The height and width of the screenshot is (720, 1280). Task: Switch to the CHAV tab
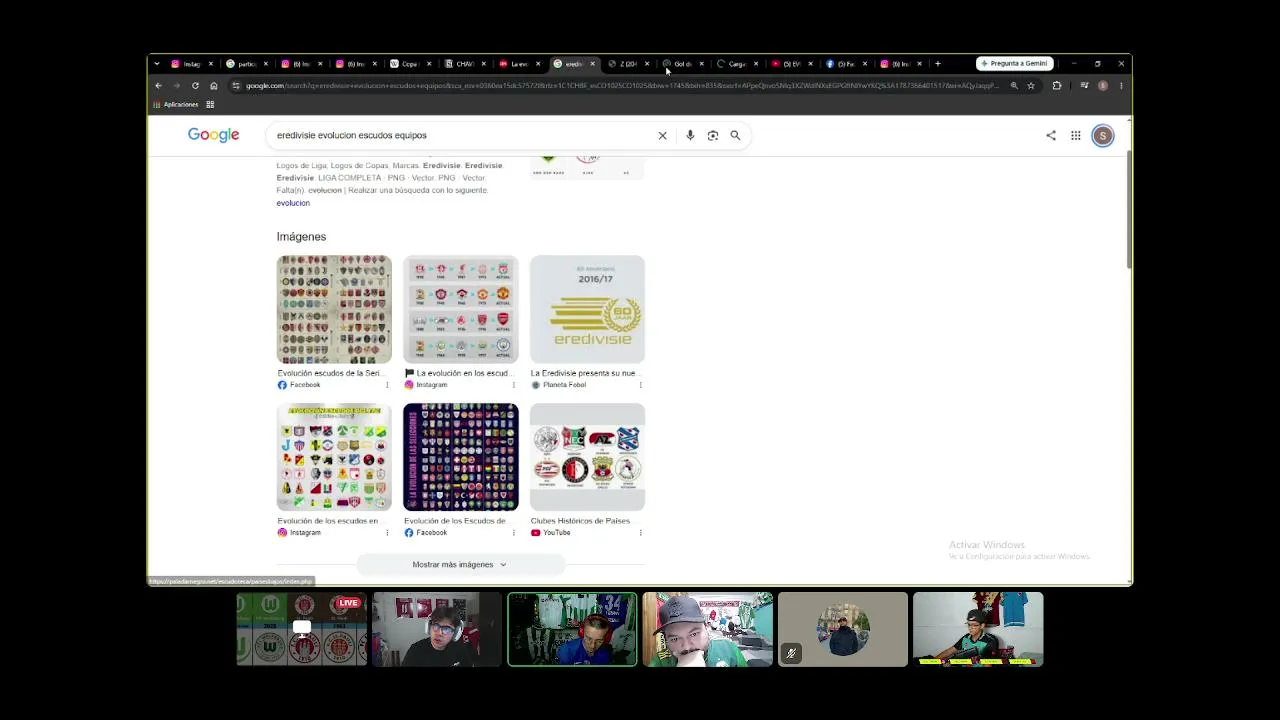coord(465,64)
